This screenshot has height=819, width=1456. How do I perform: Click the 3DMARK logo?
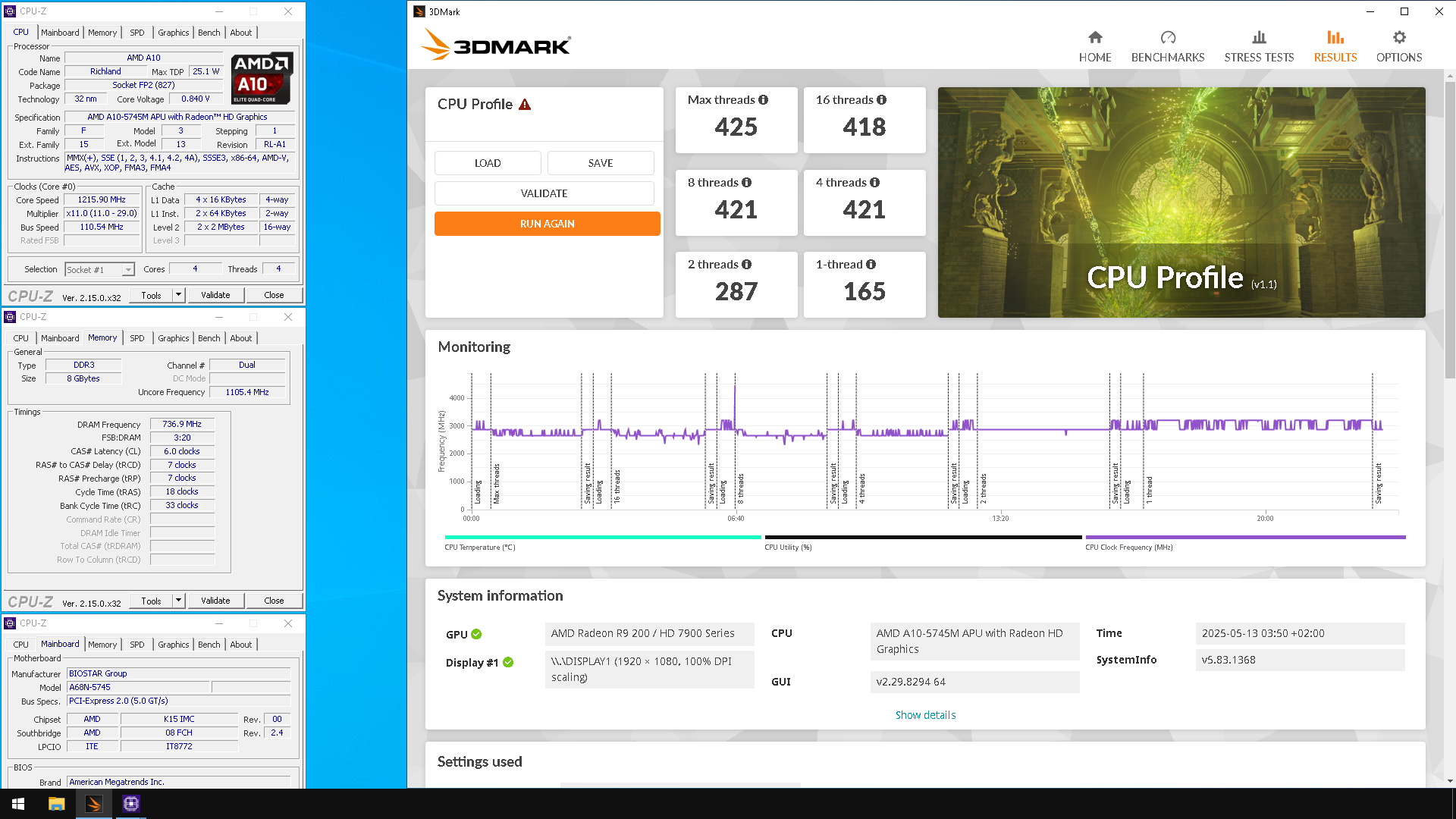click(x=496, y=45)
